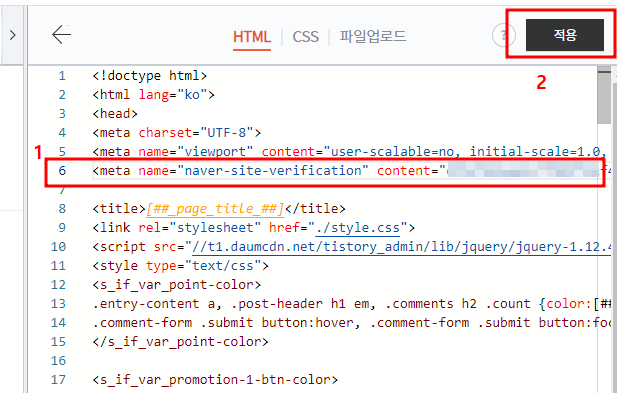Switch to the CSS tab
The height and width of the screenshot is (393, 617).
305,37
